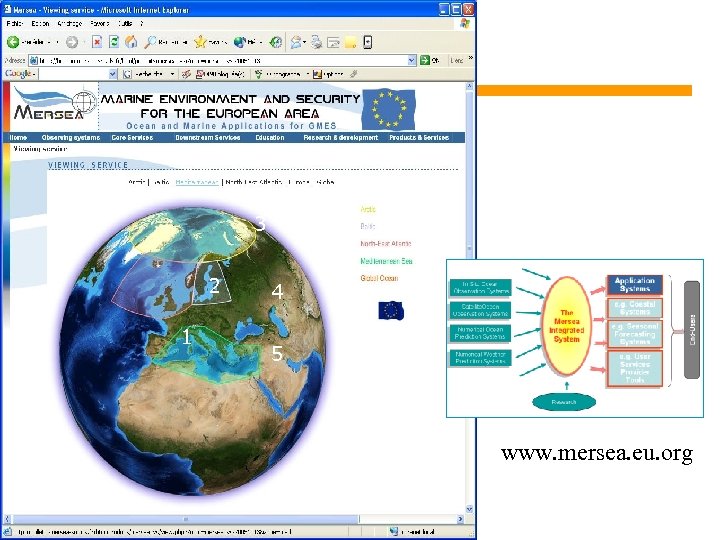
Task: Click the large EU flag in page banner
Action: tap(389, 109)
